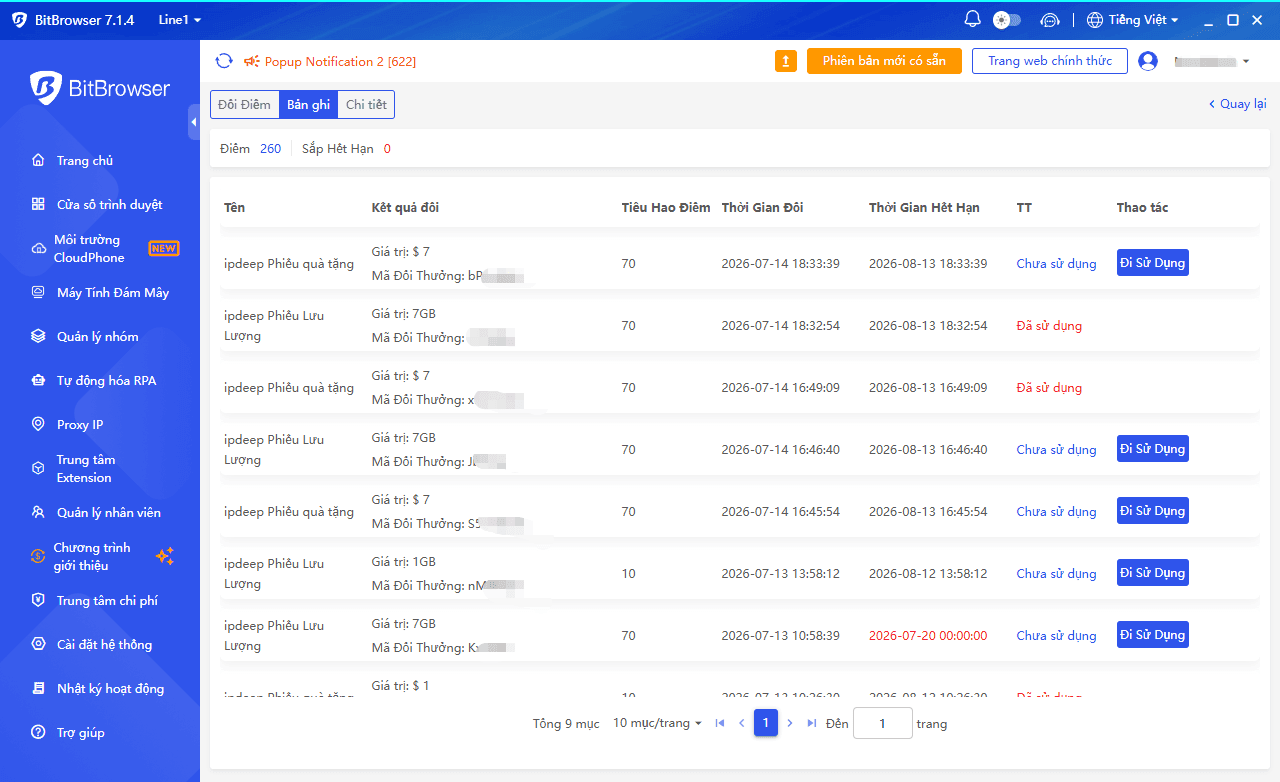Click Đi Sử Dụng for 18:33:39 row
The width and height of the screenshot is (1280, 782).
point(1152,263)
